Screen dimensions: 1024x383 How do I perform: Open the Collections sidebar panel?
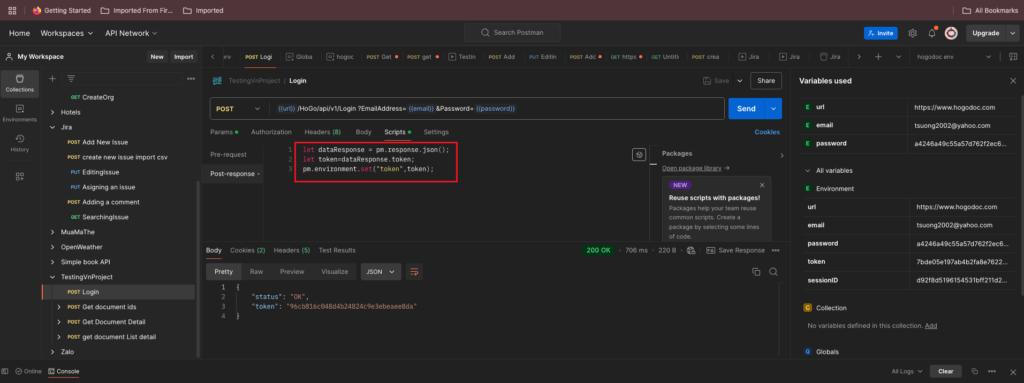tap(20, 84)
